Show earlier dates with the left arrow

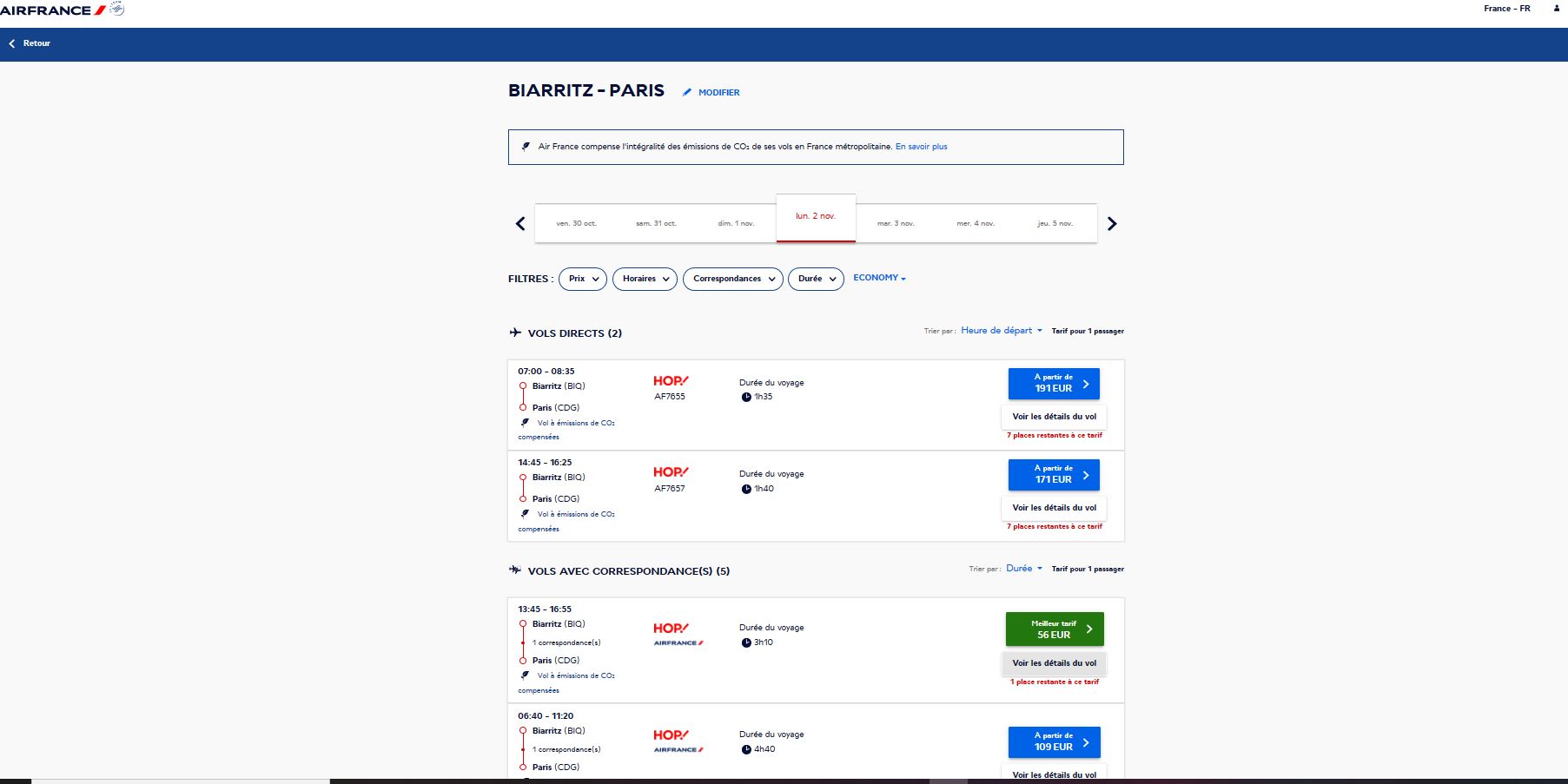click(520, 224)
